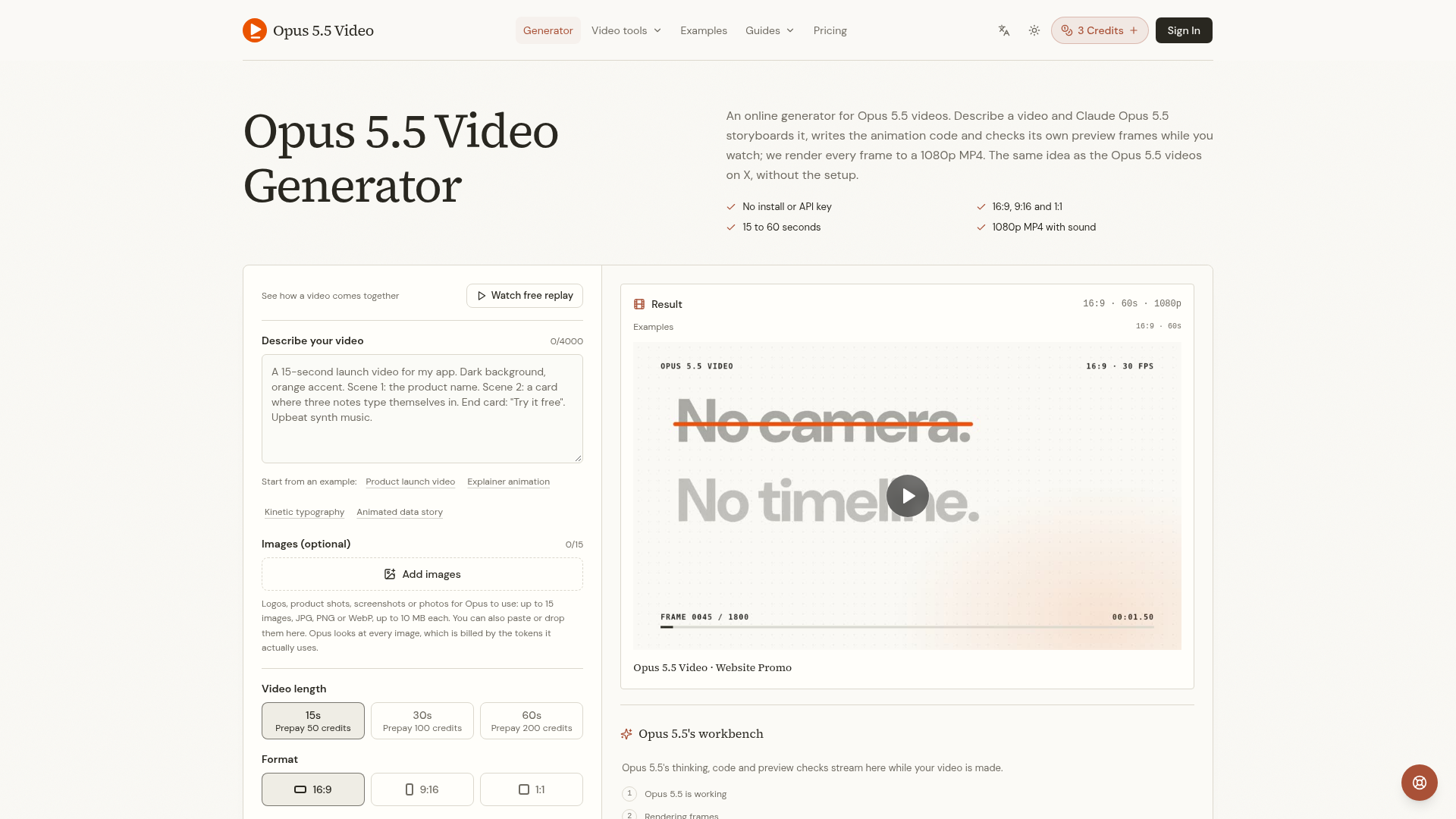The image size is (1456, 819).
Task: Click the Sign In button
Action: (1184, 30)
